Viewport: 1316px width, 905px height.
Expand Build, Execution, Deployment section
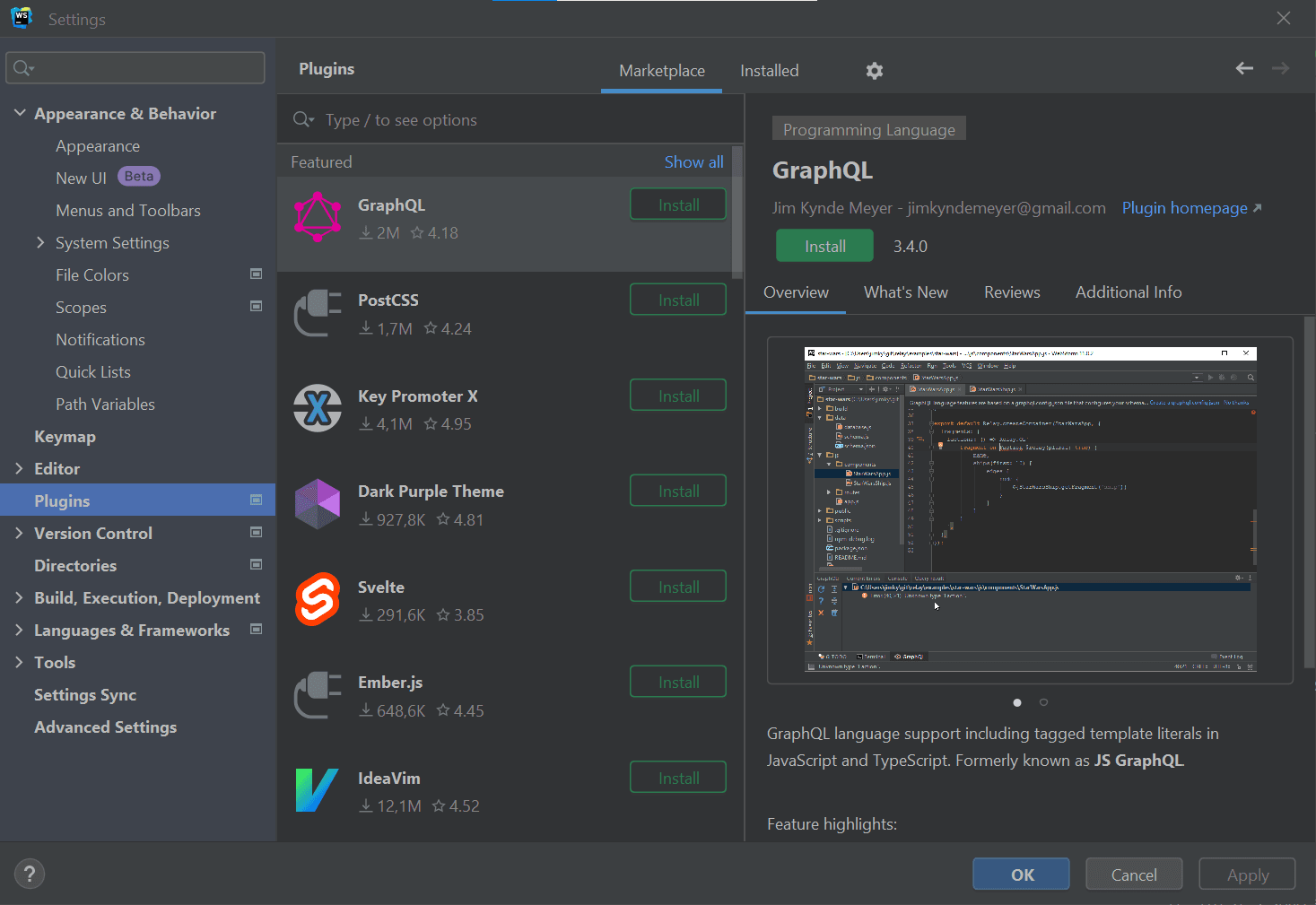tap(20, 597)
